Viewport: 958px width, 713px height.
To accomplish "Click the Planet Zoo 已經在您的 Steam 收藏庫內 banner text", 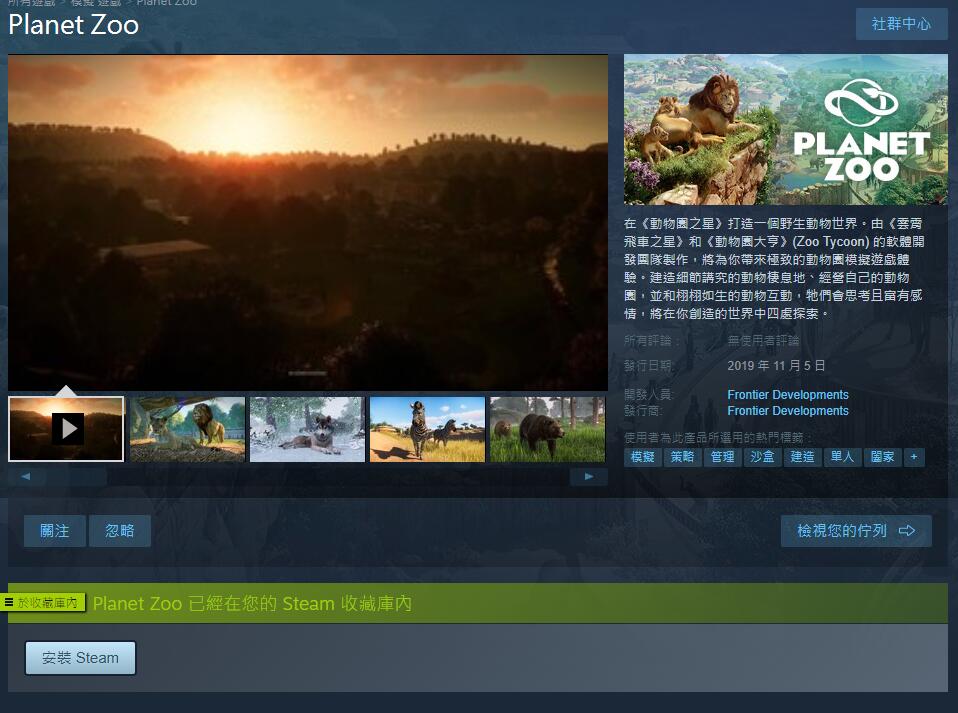I will coord(252,604).
